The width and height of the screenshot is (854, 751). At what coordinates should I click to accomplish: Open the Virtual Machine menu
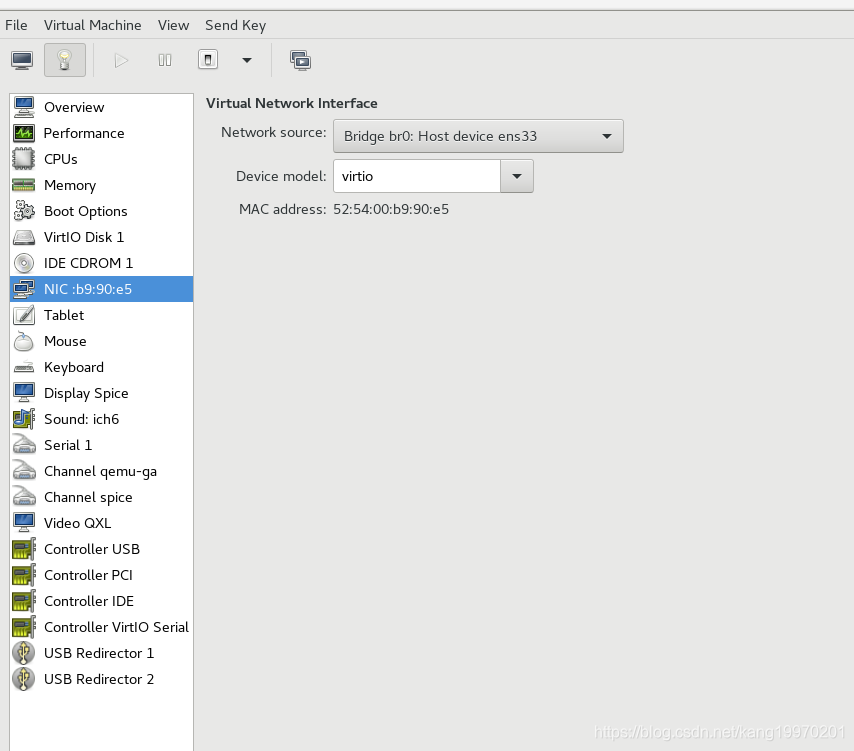[93, 25]
